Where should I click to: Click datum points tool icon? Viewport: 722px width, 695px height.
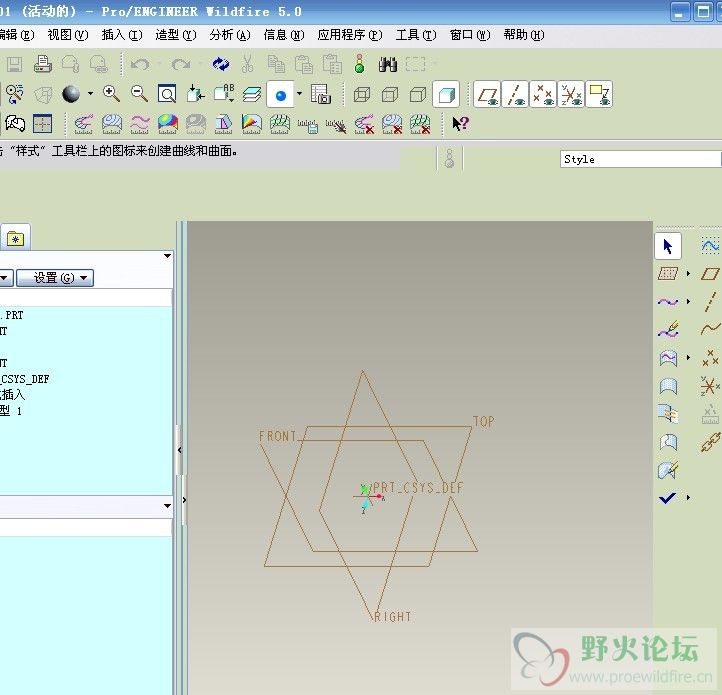tap(710, 358)
